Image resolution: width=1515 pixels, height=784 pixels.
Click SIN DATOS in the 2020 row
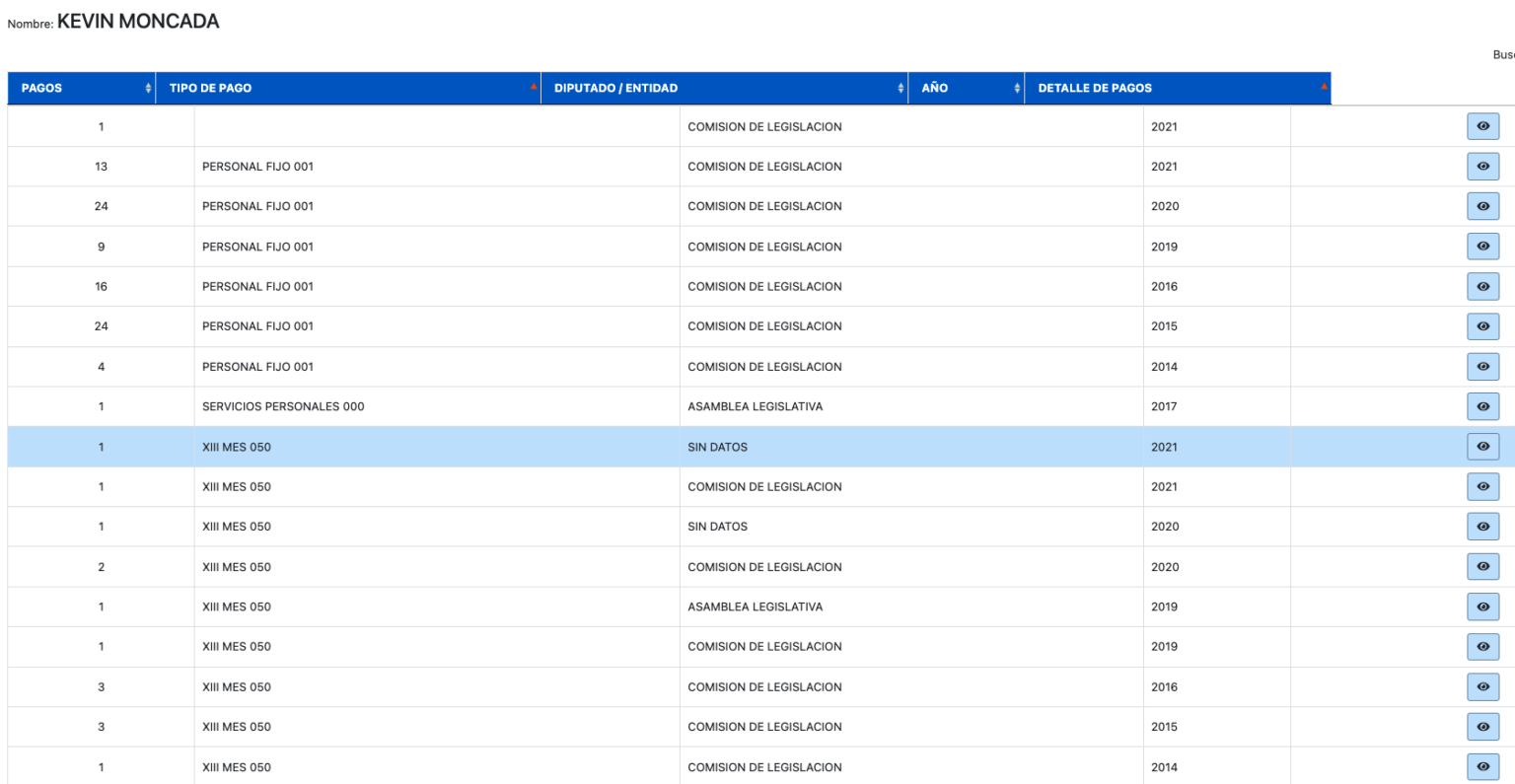pos(717,527)
